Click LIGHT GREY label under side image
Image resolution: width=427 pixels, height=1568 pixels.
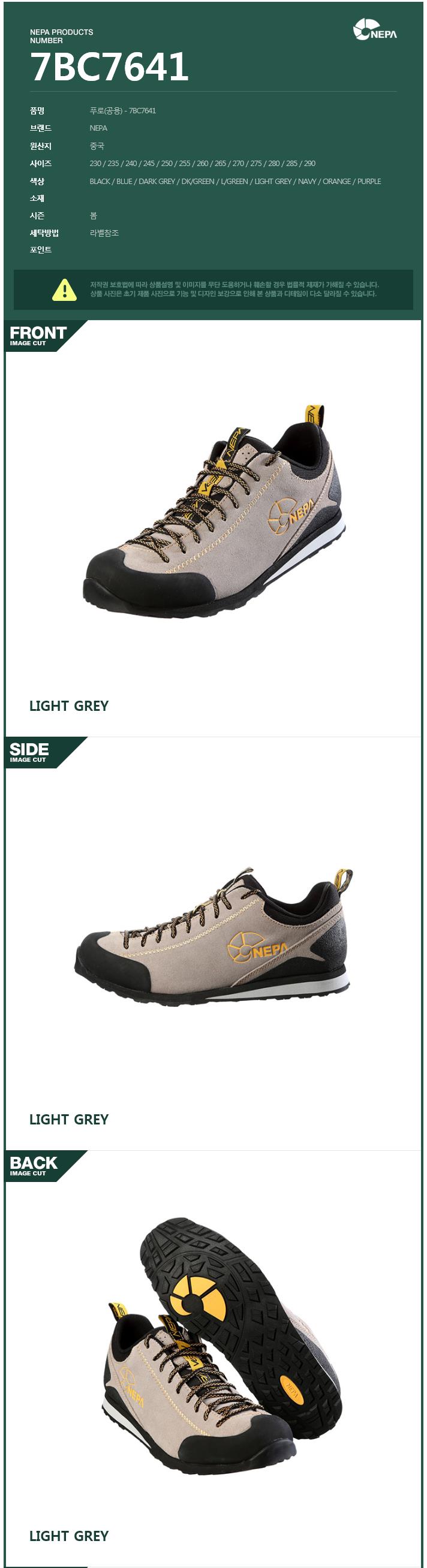coord(69,1119)
